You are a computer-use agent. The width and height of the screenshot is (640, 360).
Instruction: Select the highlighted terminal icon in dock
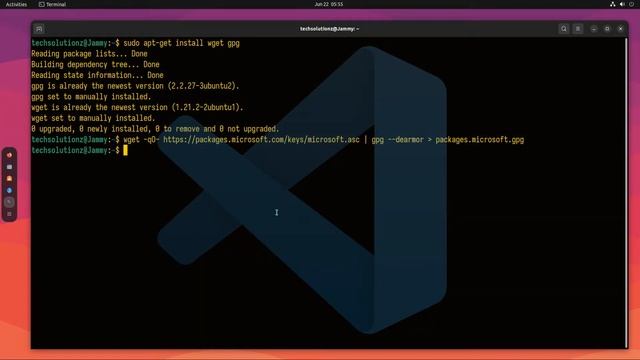pos(9,202)
